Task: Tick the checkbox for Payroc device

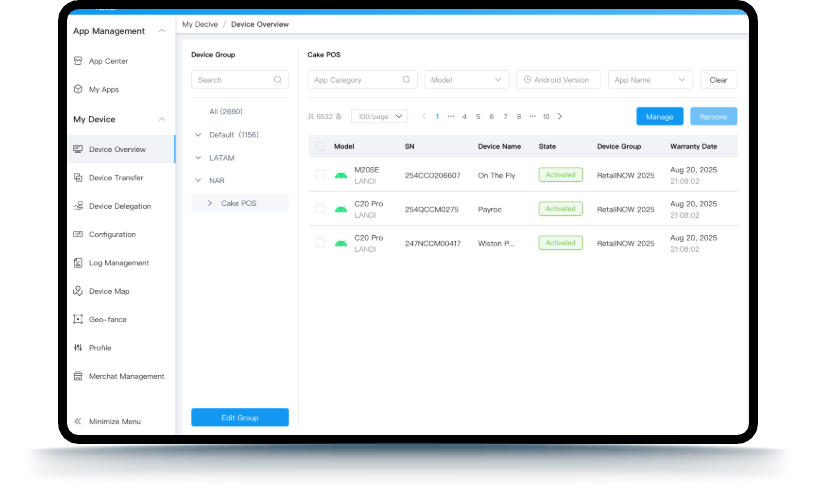Action: point(320,209)
